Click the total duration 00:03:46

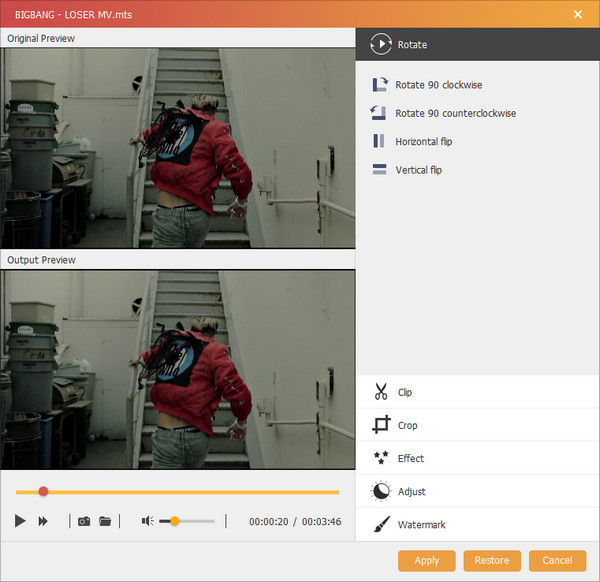(x=321, y=522)
